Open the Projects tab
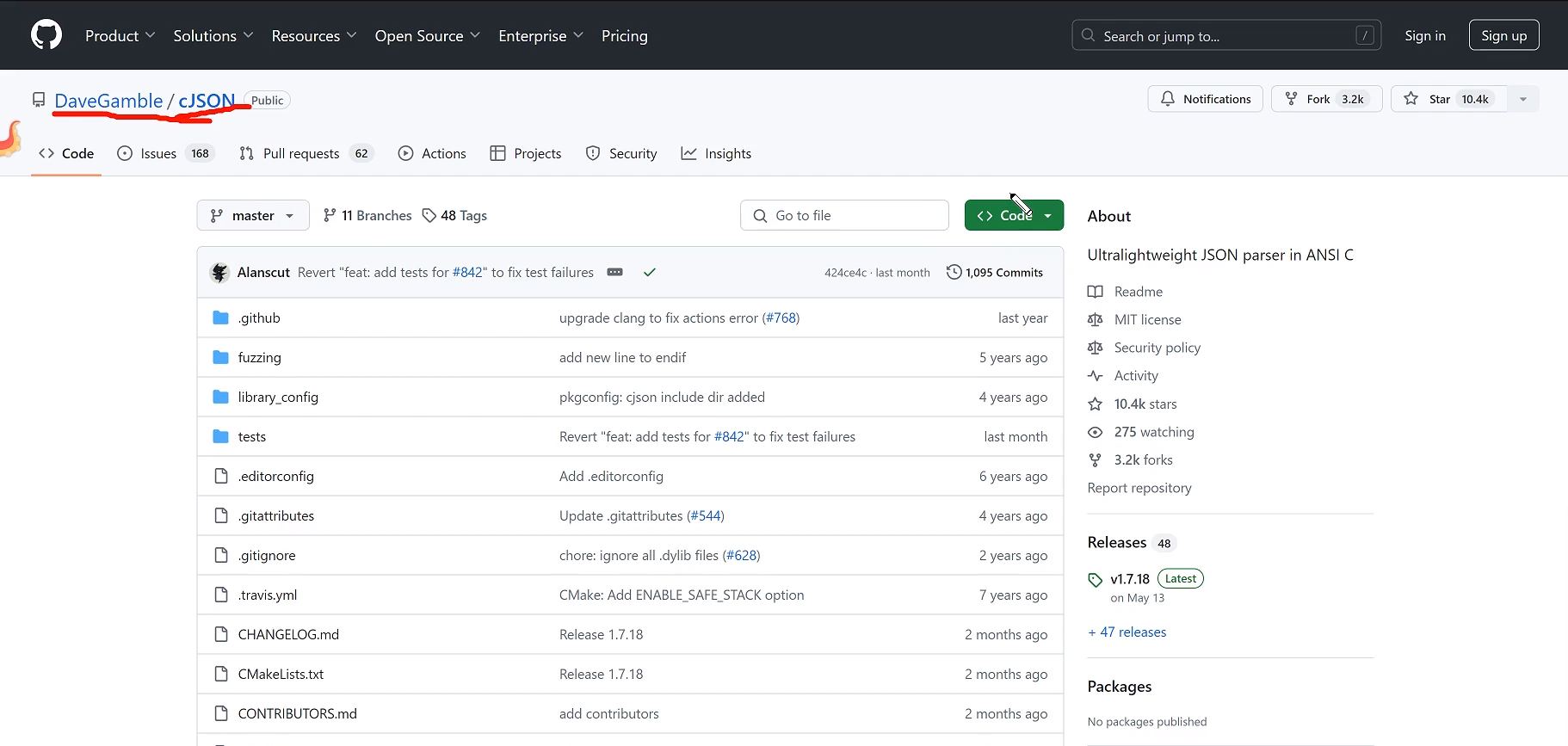Viewport: 1568px width, 746px height. click(x=526, y=153)
